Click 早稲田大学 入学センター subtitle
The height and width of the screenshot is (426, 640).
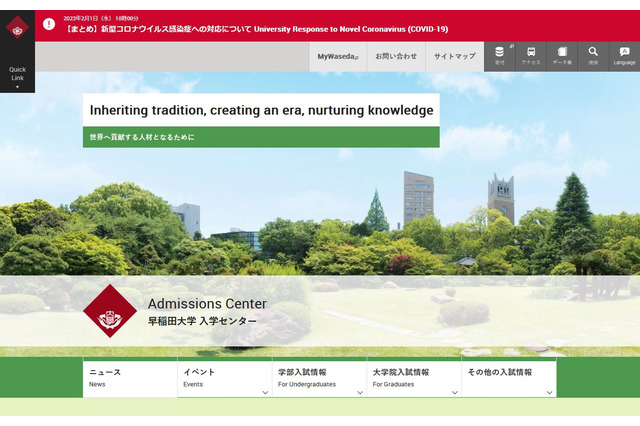202,321
